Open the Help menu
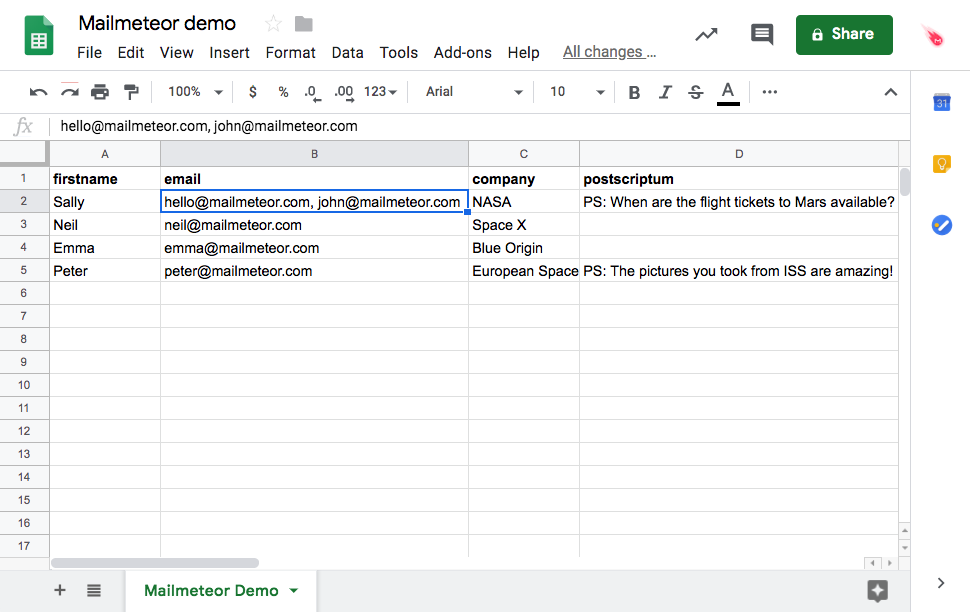The image size is (970, 612). tap(523, 53)
